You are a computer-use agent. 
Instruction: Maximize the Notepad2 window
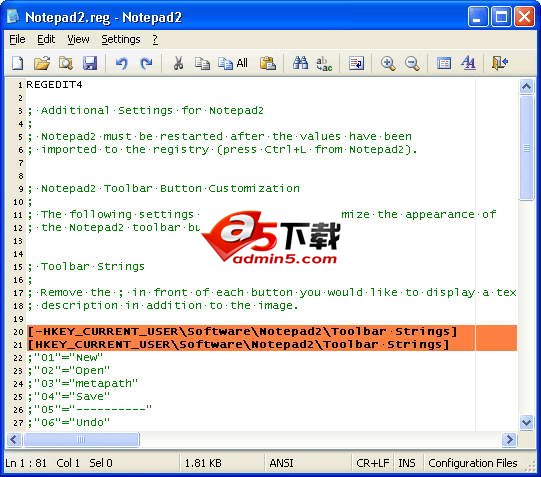501,17
